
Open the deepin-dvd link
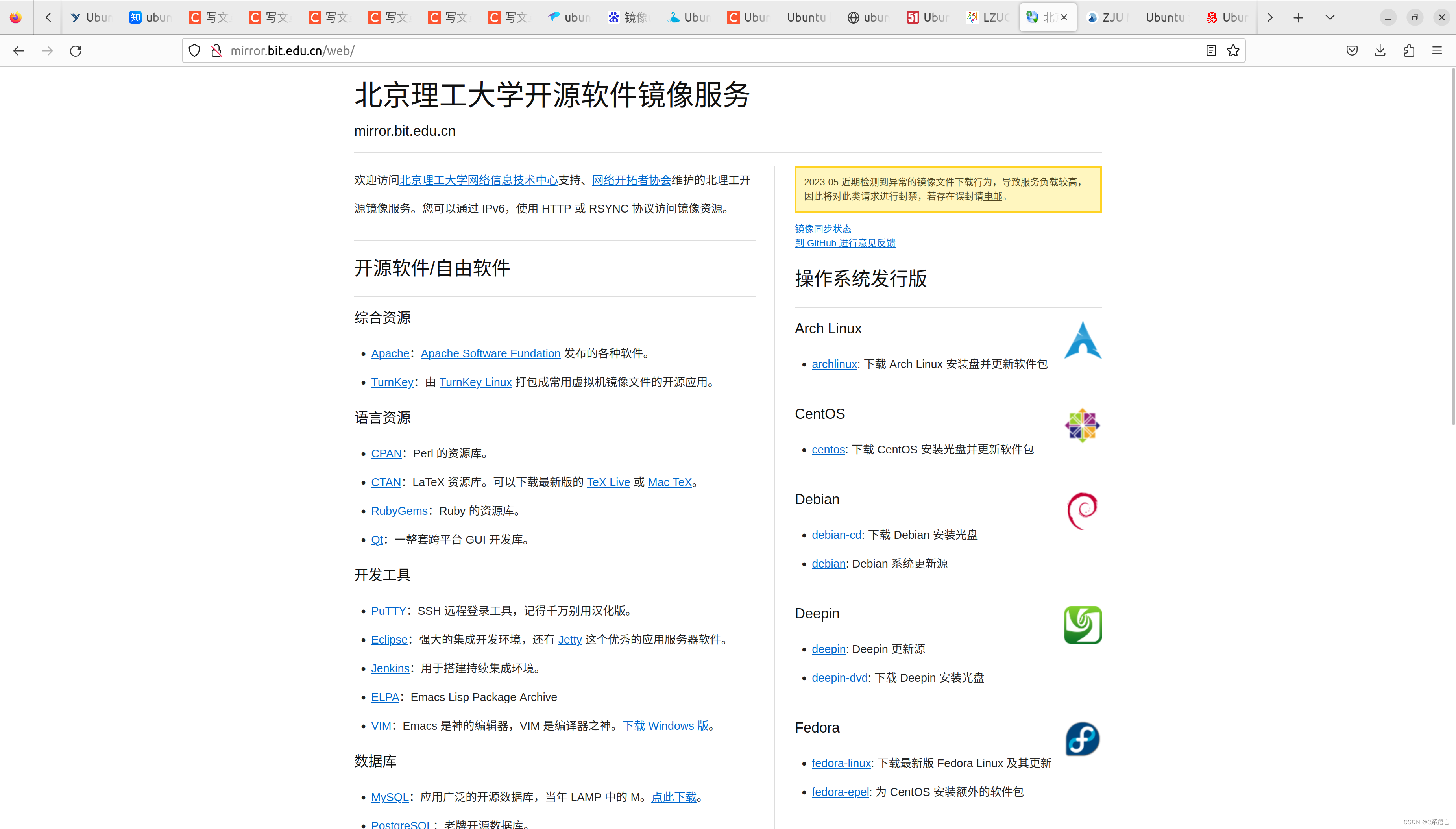[x=840, y=678]
